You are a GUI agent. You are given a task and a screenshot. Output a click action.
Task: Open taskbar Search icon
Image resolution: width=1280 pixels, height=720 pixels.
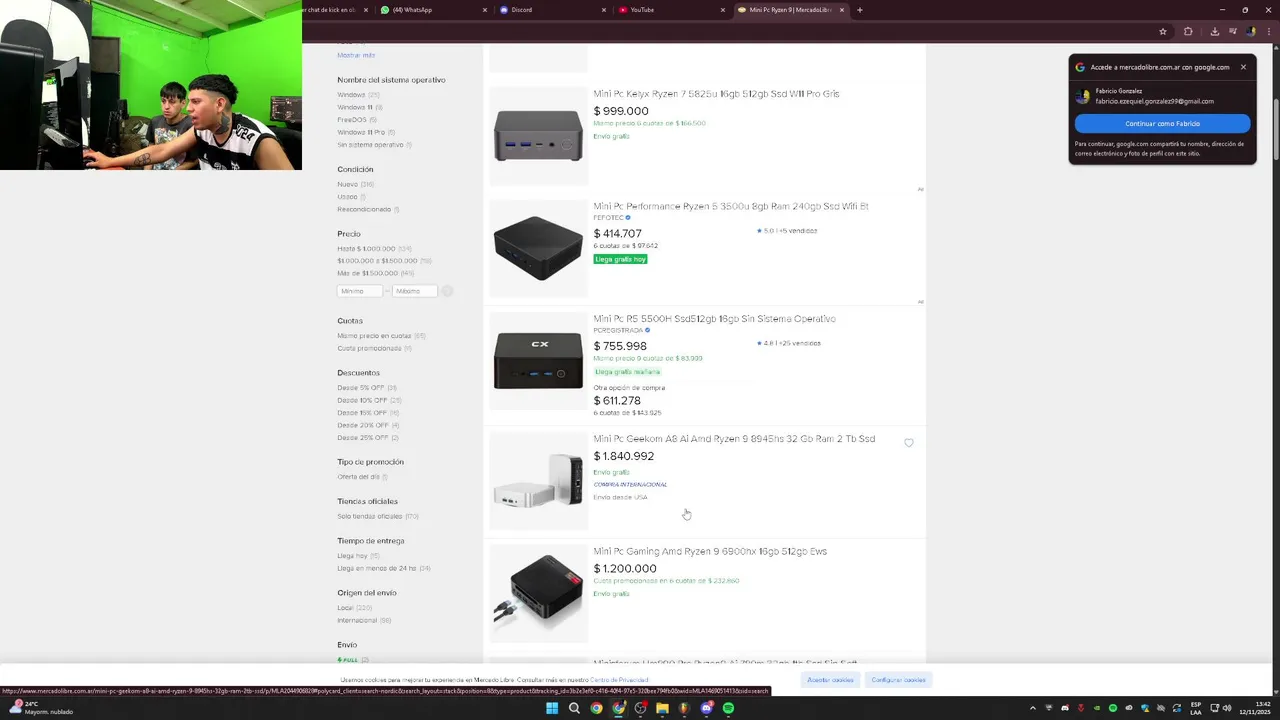coord(574,708)
